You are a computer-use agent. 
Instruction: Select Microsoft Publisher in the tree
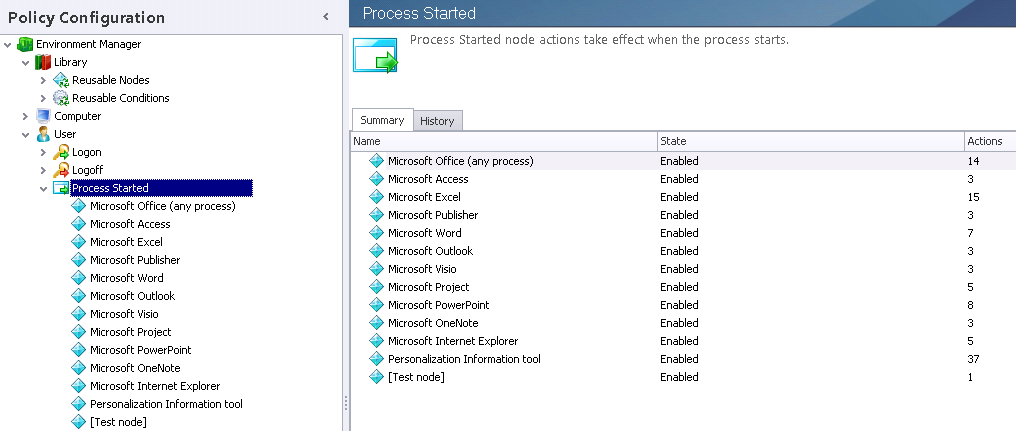tap(135, 260)
